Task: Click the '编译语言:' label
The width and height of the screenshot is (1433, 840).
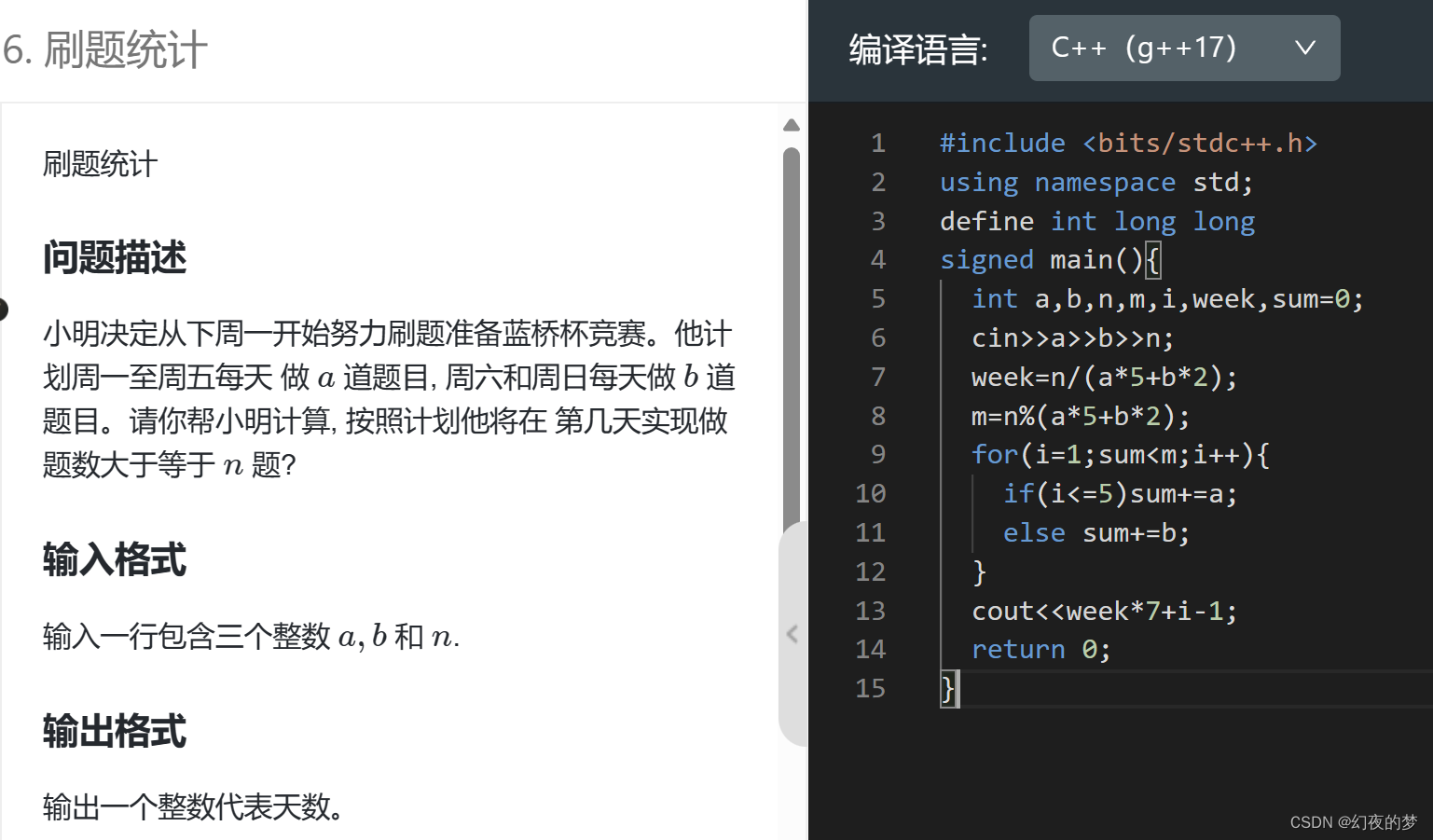Action: click(x=918, y=49)
